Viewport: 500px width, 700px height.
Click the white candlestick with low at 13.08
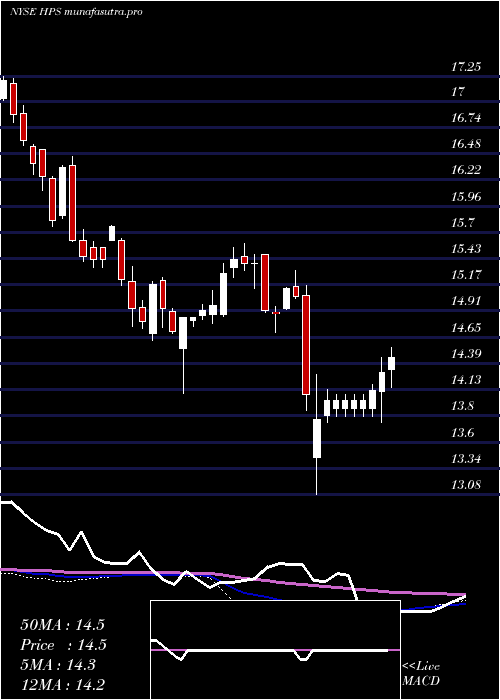[317, 438]
